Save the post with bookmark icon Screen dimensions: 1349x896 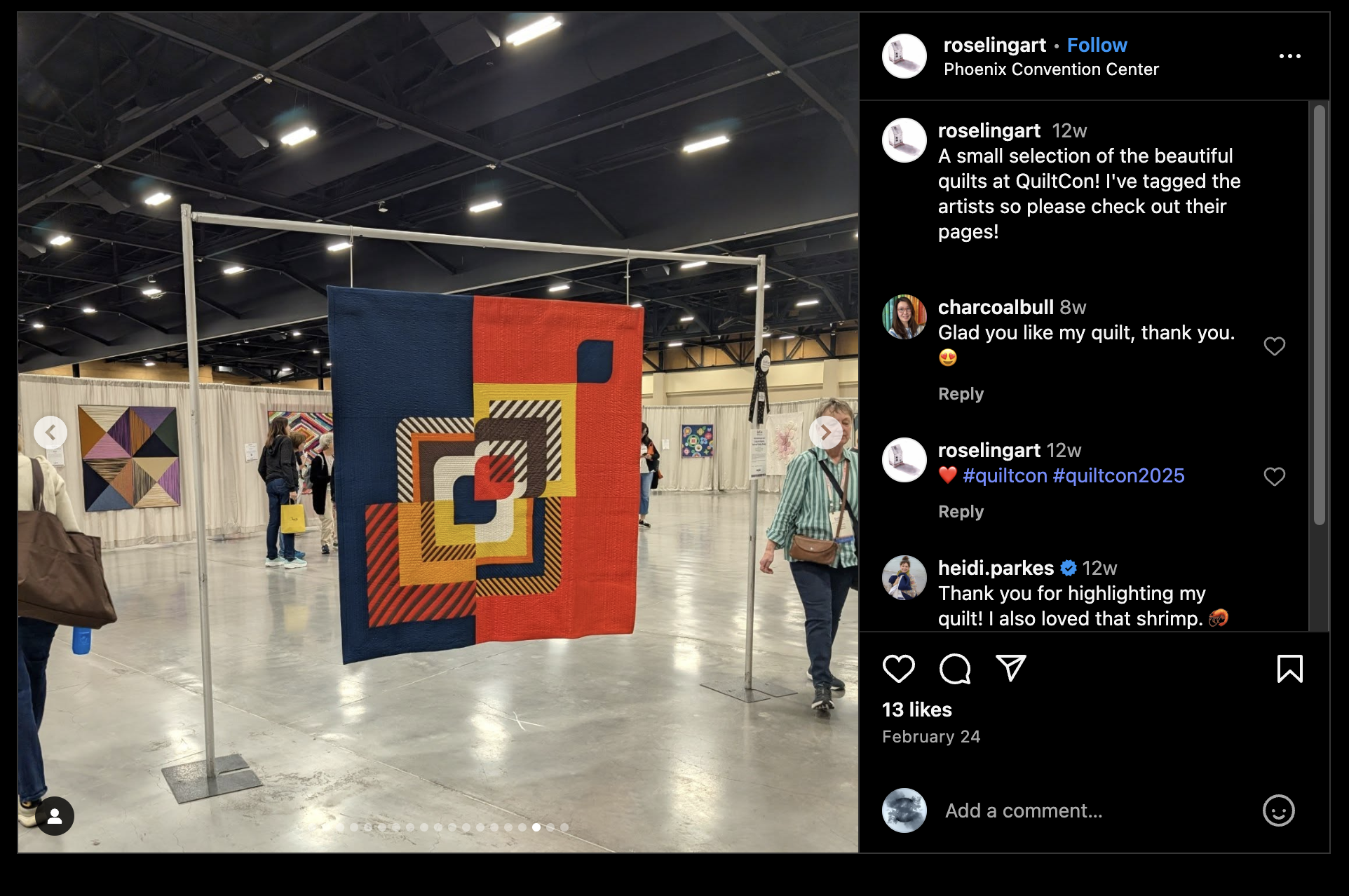pos(1290,669)
